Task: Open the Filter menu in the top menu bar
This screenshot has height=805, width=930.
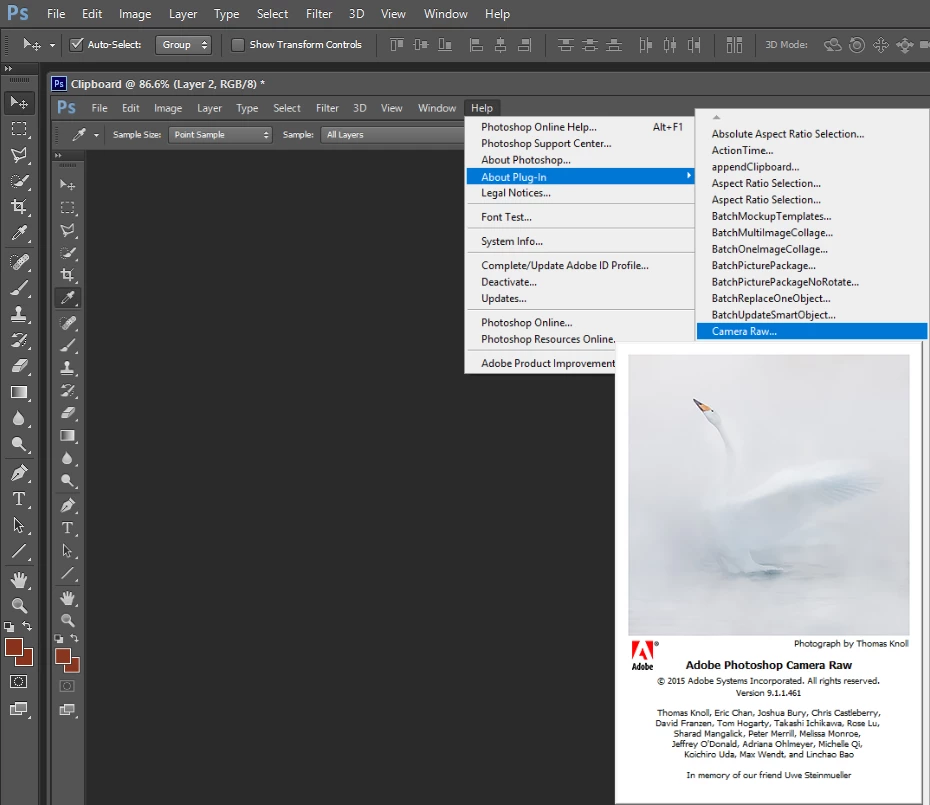Action: pyautogui.click(x=319, y=14)
